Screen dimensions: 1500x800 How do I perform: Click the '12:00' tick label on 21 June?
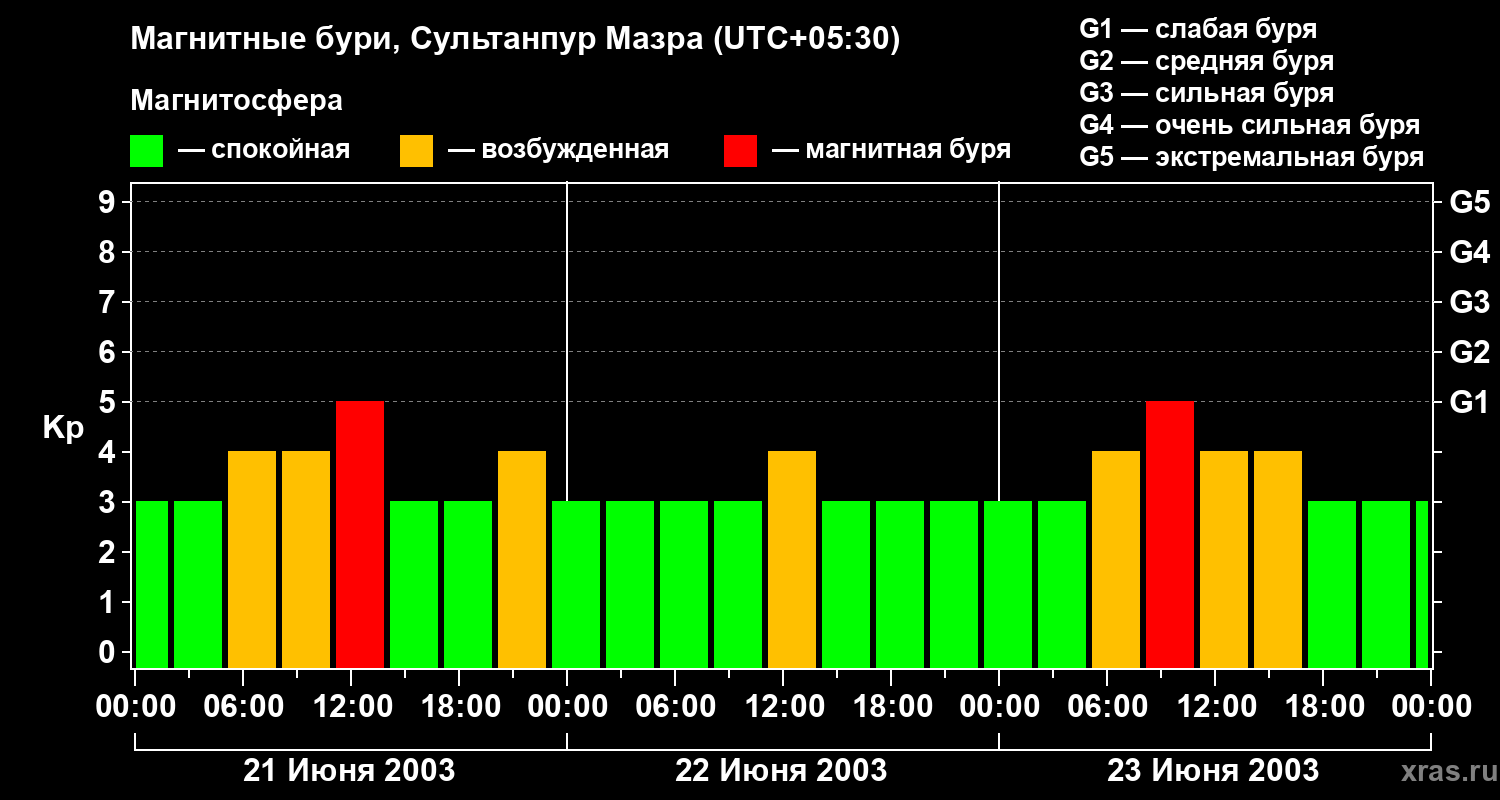pyautogui.click(x=352, y=707)
